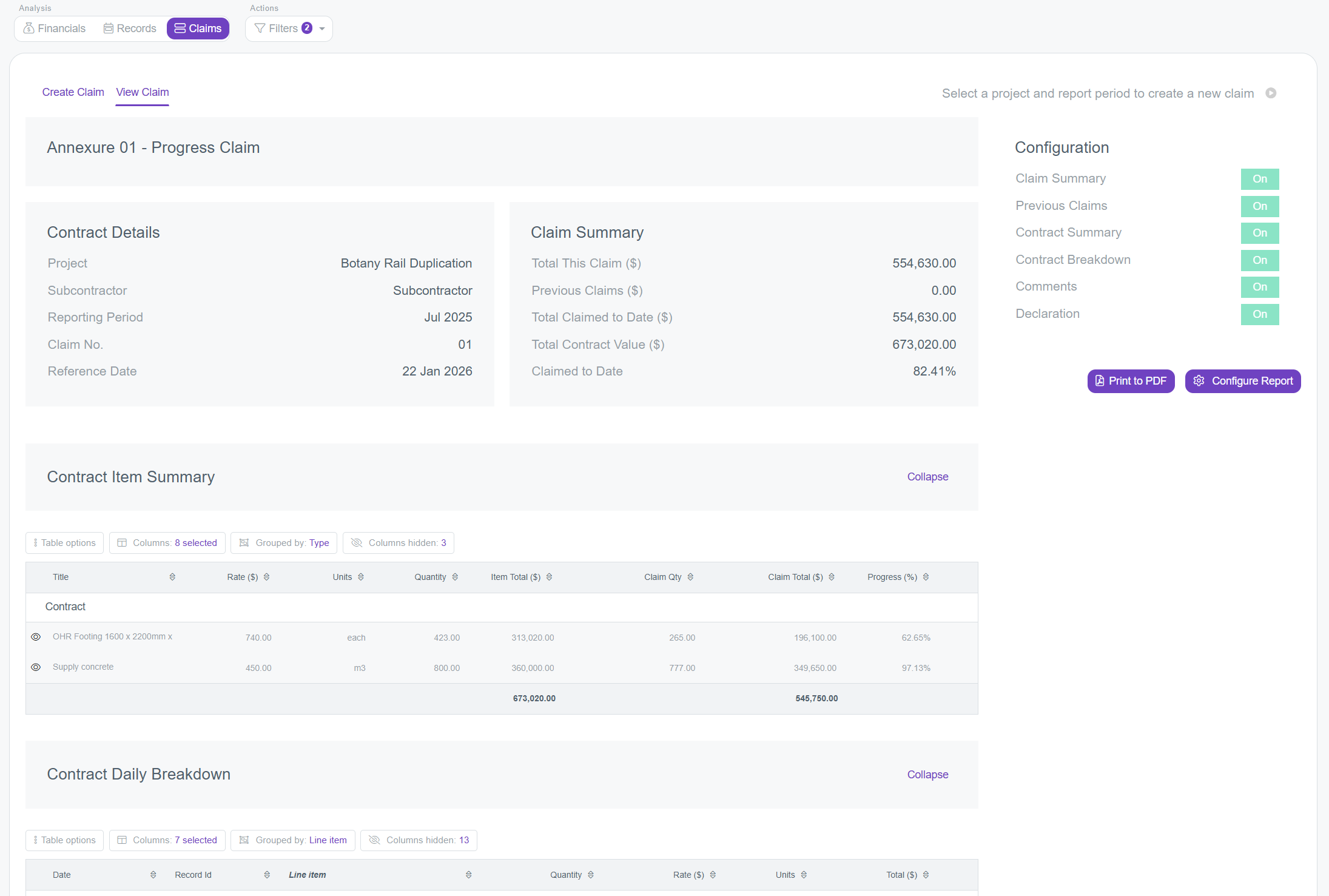
Task: Switch off the Declaration toggle
Action: point(1259,314)
